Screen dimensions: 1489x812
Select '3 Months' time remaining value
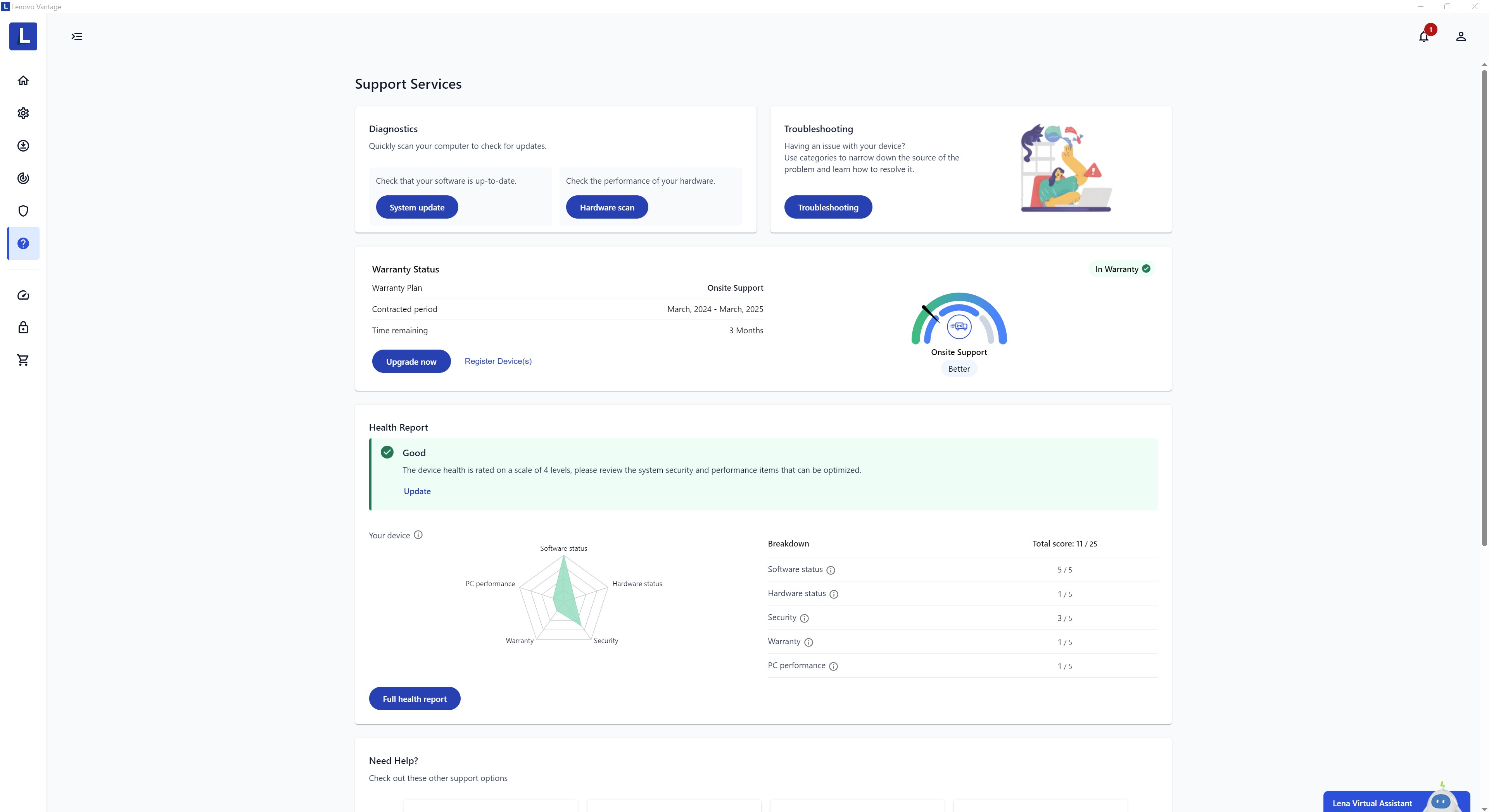click(x=746, y=331)
